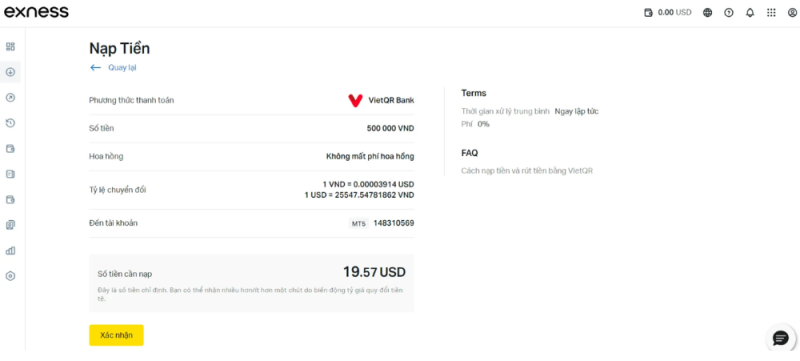The image size is (800, 361).
Task: Select the deposit icon in sidebar
Action: (10, 72)
